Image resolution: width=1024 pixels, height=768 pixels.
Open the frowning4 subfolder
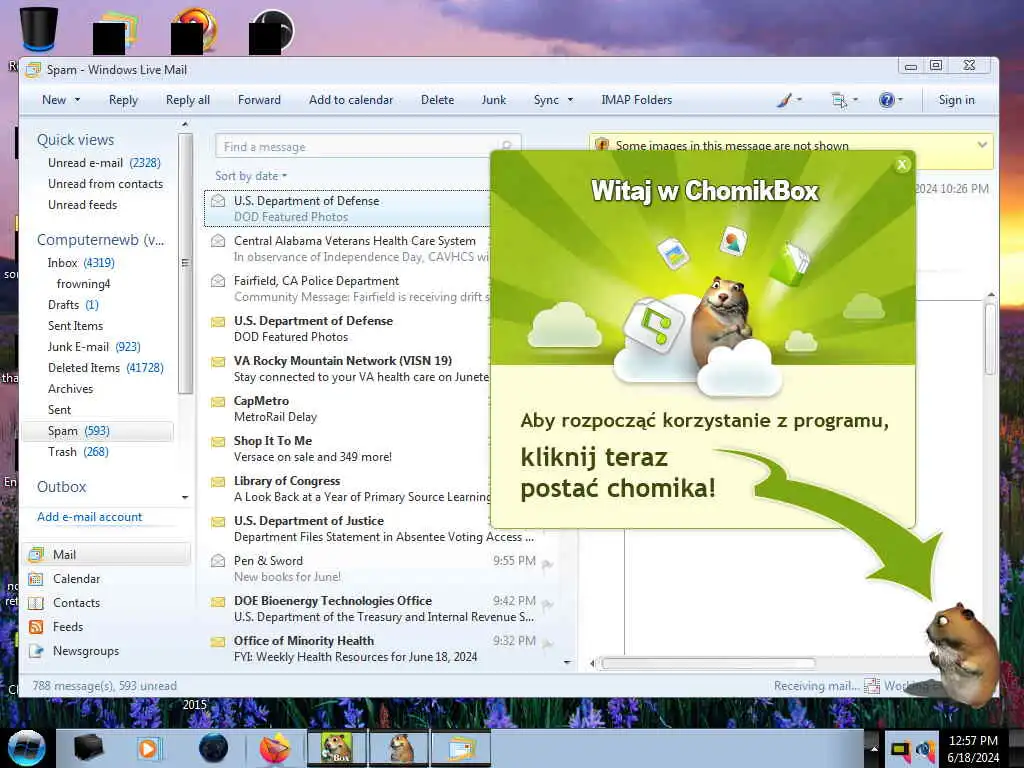(x=83, y=283)
